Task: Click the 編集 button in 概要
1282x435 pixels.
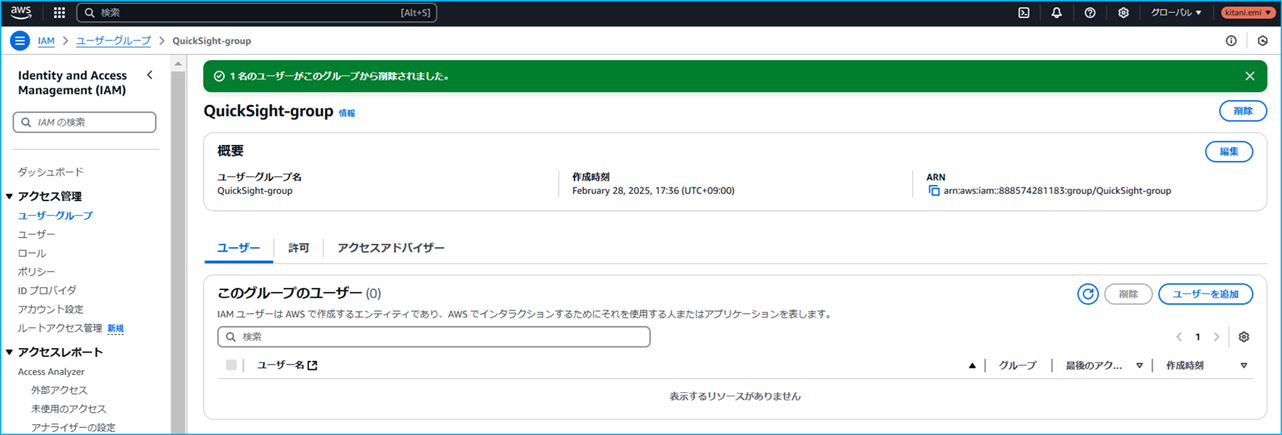Action: (1229, 152)
